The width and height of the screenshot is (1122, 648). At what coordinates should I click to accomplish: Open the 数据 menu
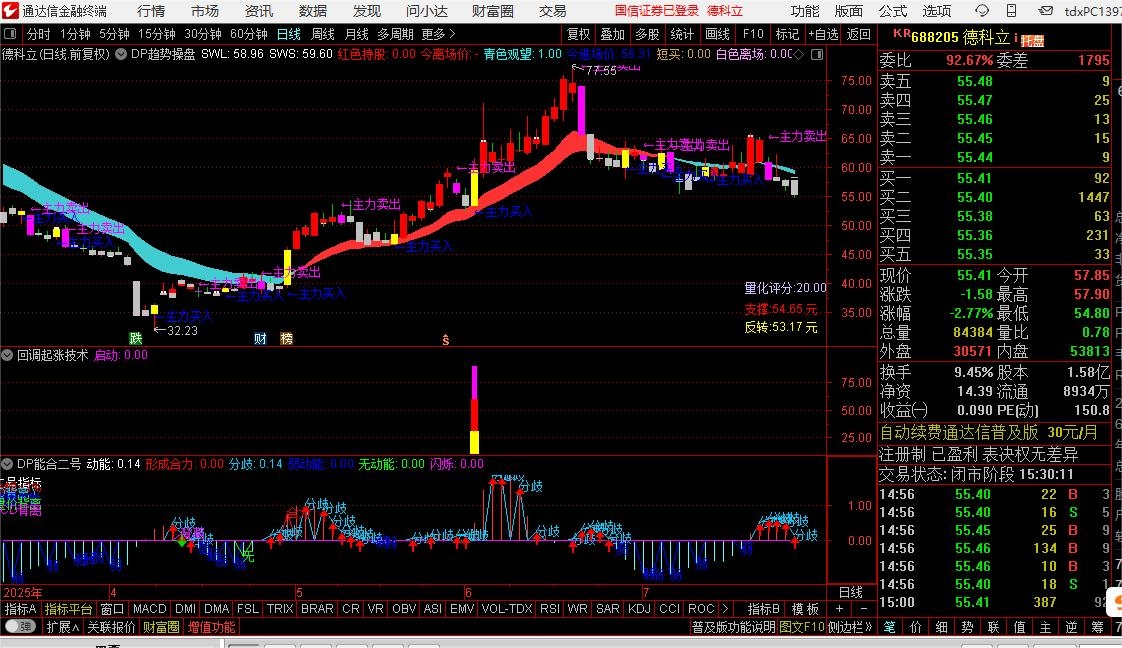click(x=313, y=11)
